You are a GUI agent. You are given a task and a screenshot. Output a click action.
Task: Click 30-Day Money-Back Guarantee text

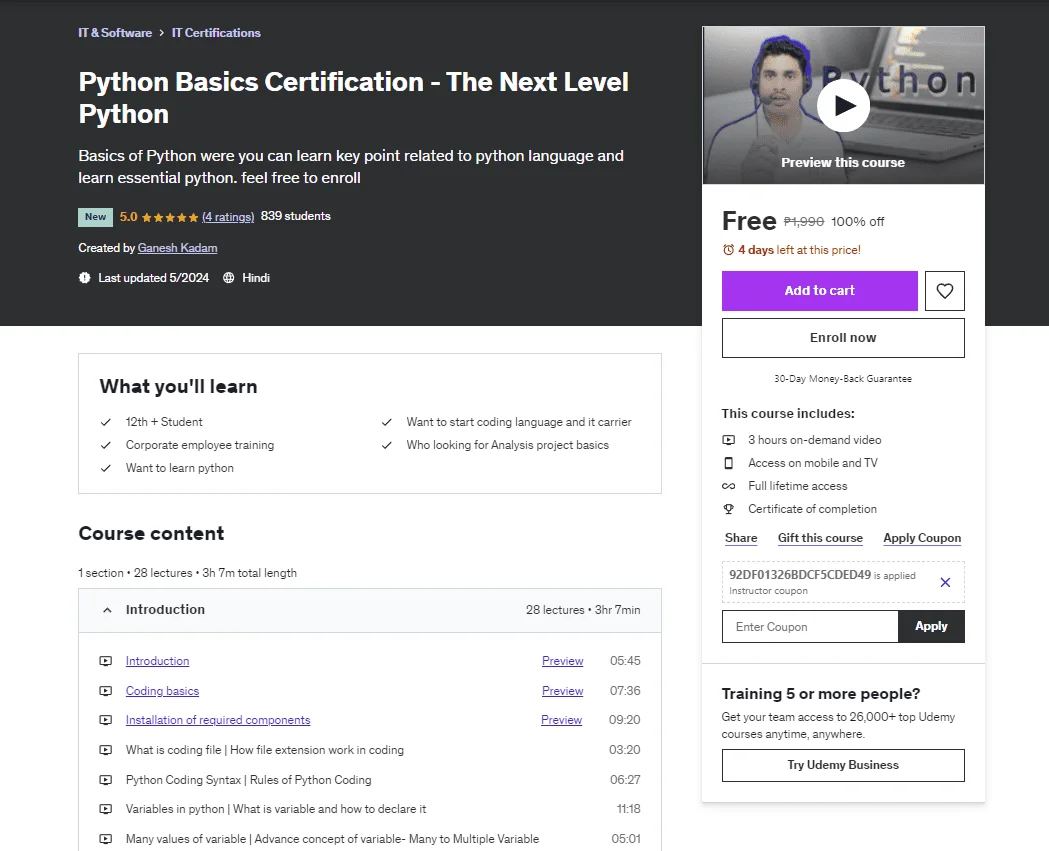click(843, 379)
